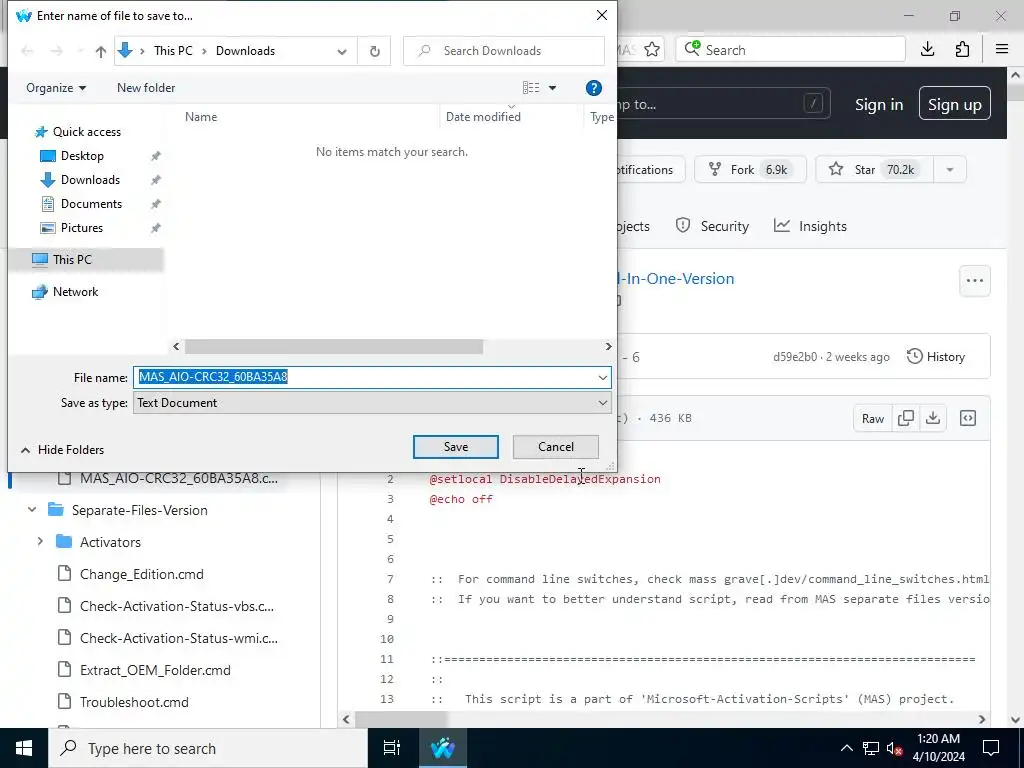Open browser Extensions puzzle icon
This screenshot has height=768, width=1024.
[962, 50]
